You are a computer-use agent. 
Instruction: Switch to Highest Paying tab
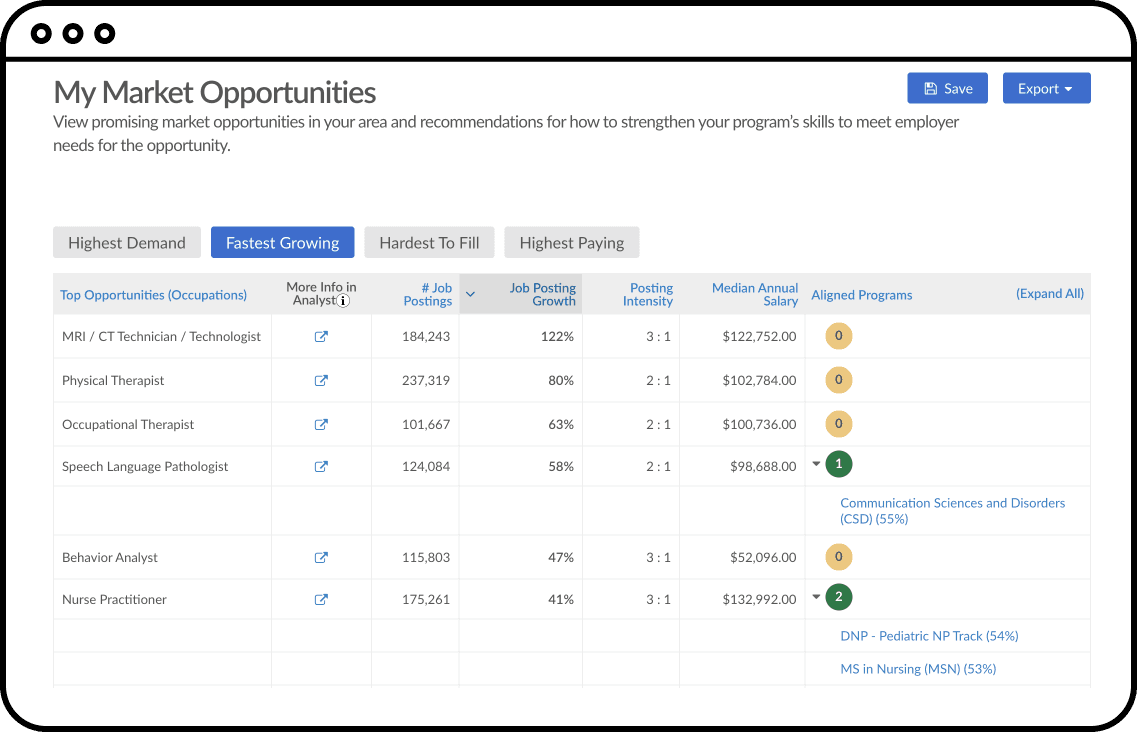coord(571,242)
